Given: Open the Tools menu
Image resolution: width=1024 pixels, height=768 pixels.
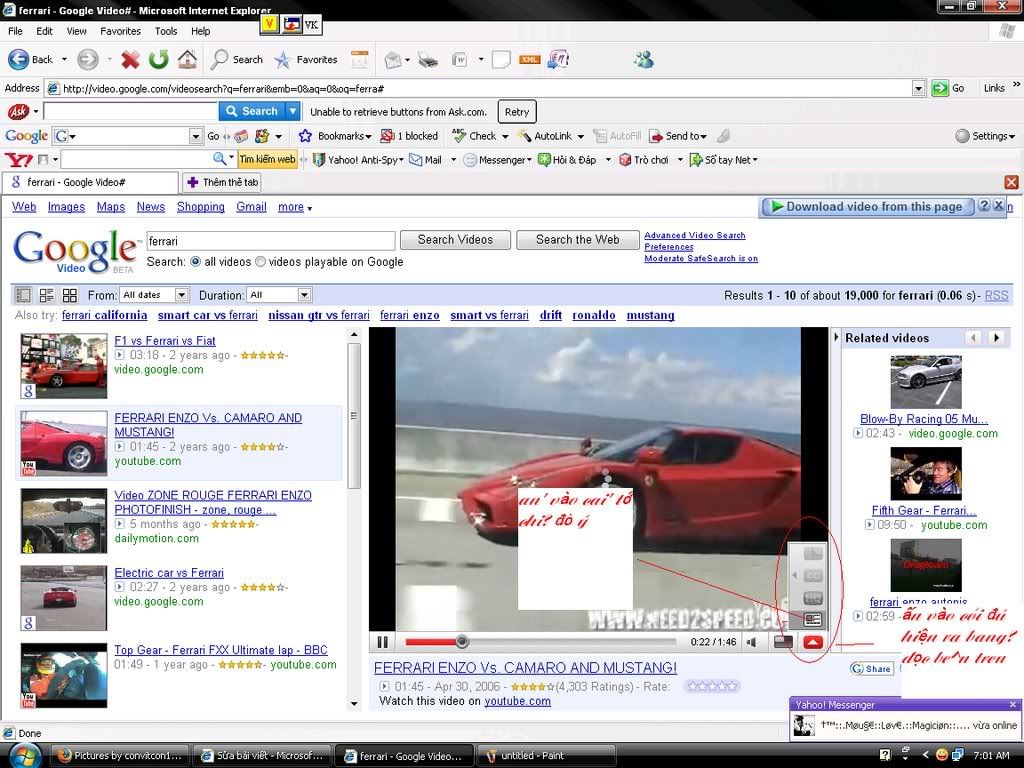Looking at the screenshot, I should coord(166,31).
